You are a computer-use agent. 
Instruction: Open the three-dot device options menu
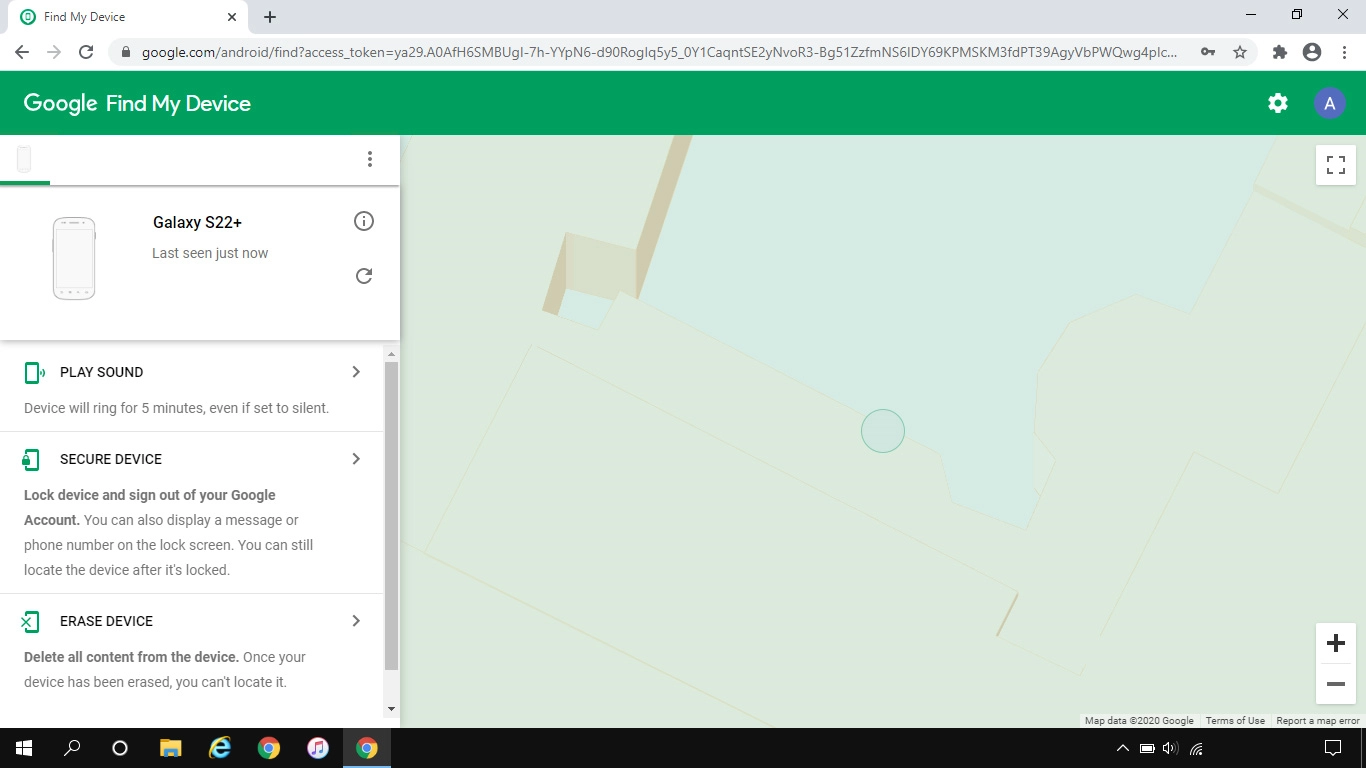click(370, 159)
